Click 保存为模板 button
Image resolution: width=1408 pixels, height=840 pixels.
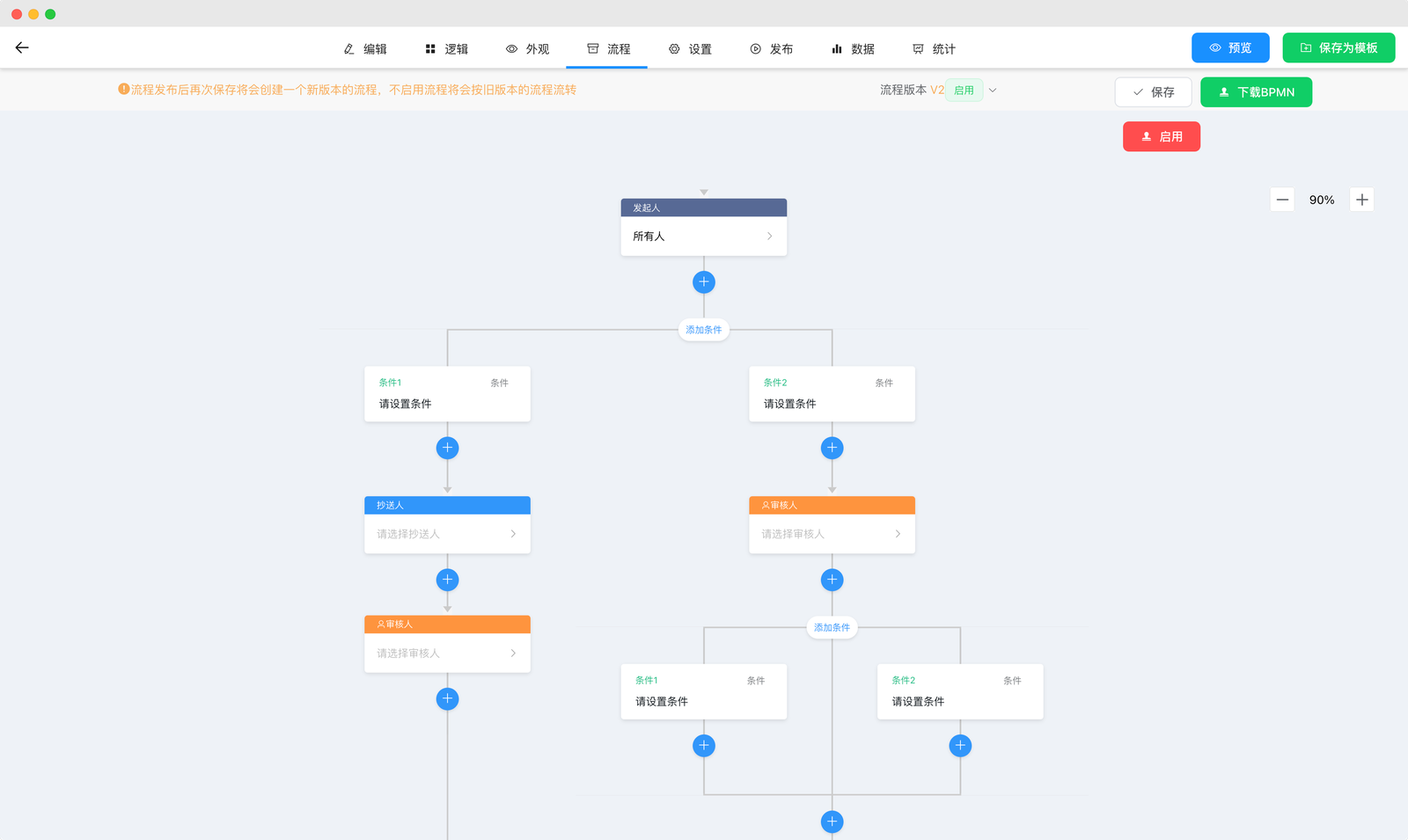pos(1338,47)
